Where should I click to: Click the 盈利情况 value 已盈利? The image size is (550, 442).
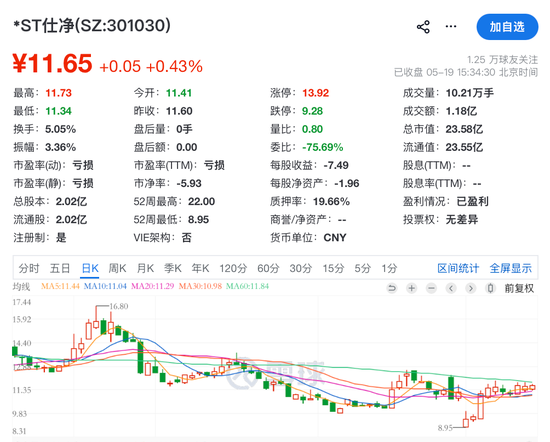tap(472, 202)
